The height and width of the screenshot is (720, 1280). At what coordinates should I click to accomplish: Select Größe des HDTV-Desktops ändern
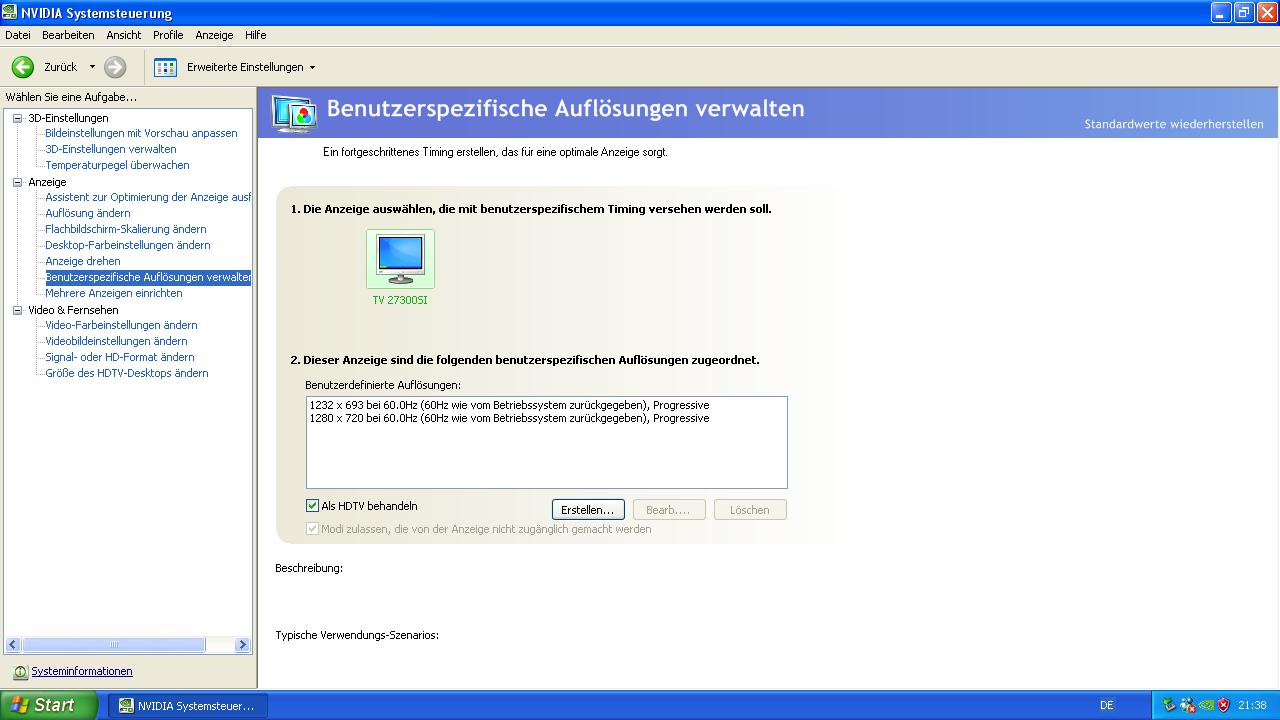click(x=127, y=373)
